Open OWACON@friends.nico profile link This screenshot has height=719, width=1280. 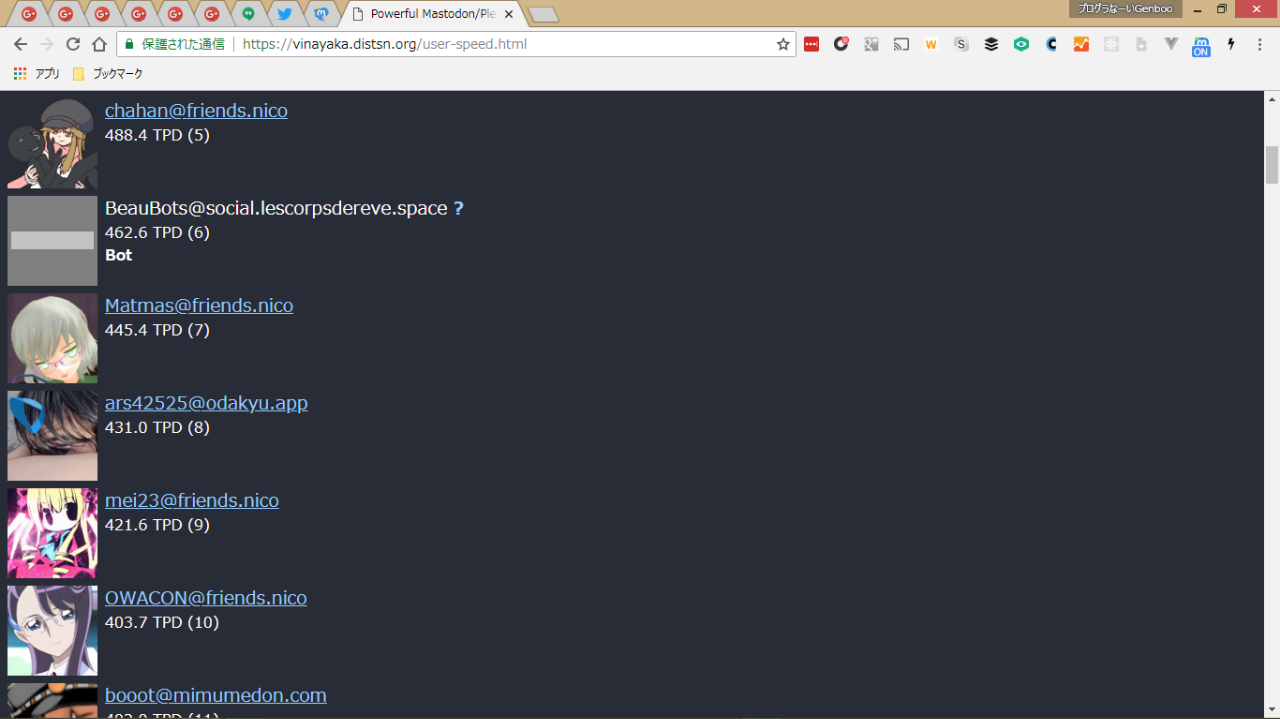click(206, 598)
